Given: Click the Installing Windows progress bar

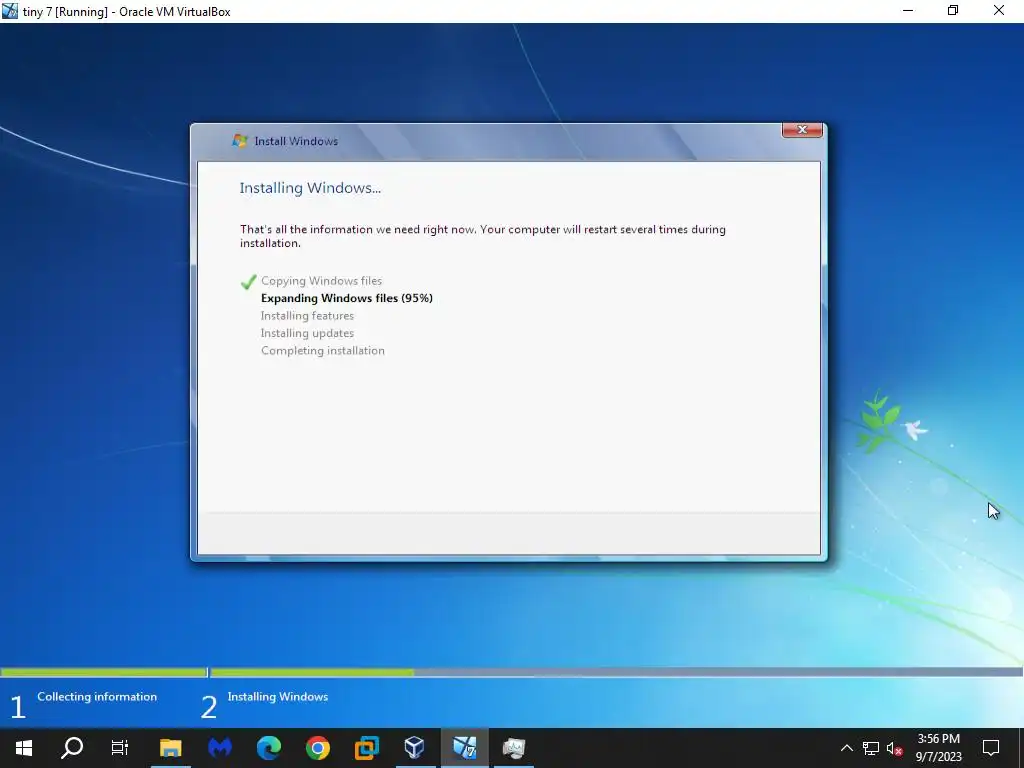Looking at the screenshot, I should point(616,672).
